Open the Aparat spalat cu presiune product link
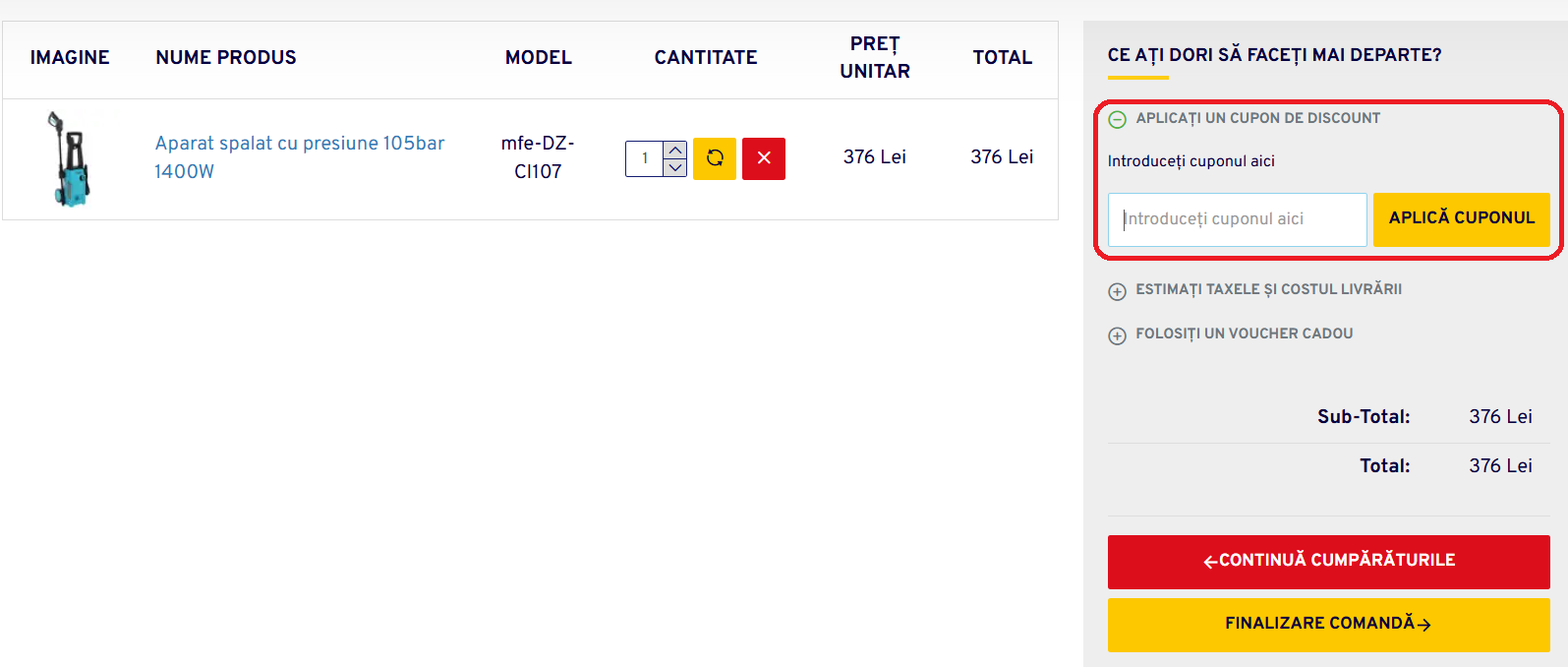The image size is (1568, 667). tap(298, 157)
